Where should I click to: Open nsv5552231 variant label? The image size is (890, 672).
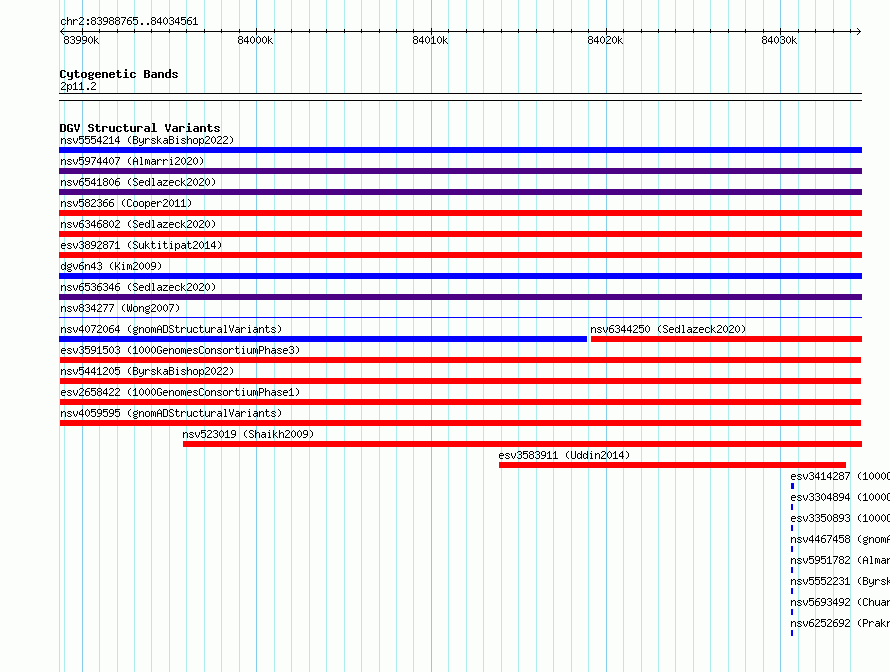(x=840, y=581)
